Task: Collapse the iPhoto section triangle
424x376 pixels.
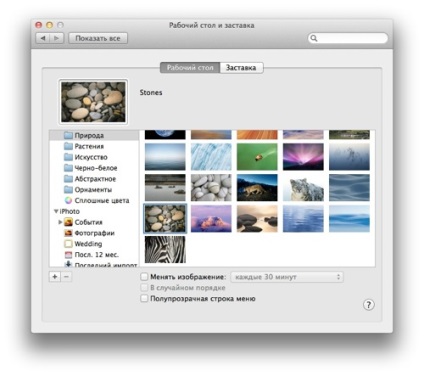Action: (56, 211)
